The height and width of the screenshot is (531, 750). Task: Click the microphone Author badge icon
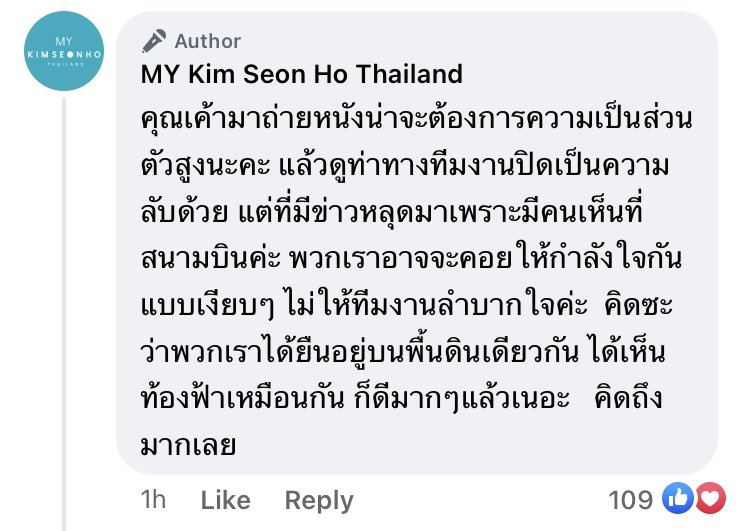click(154, 41)
